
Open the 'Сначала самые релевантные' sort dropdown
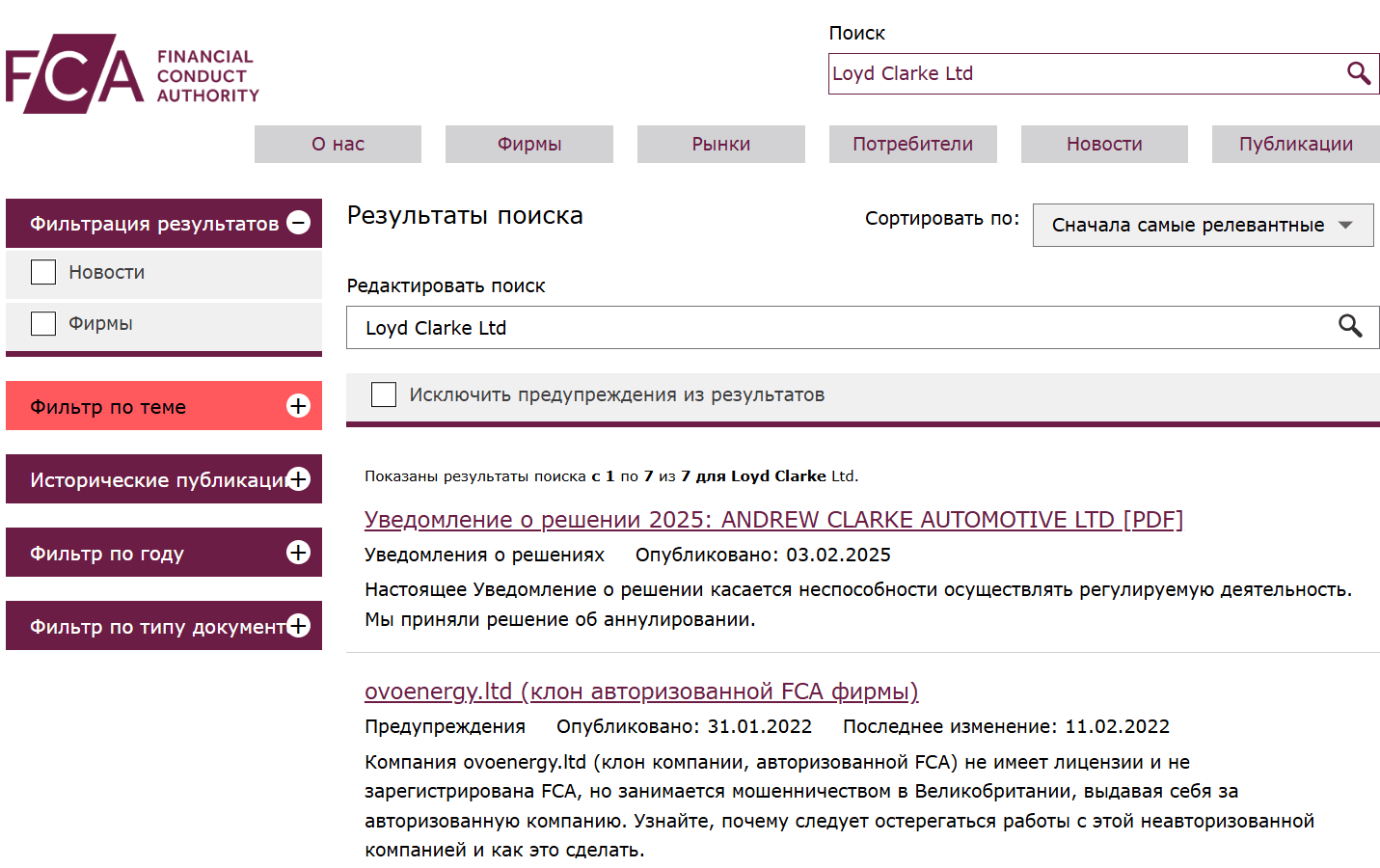tap(1203, 226)
